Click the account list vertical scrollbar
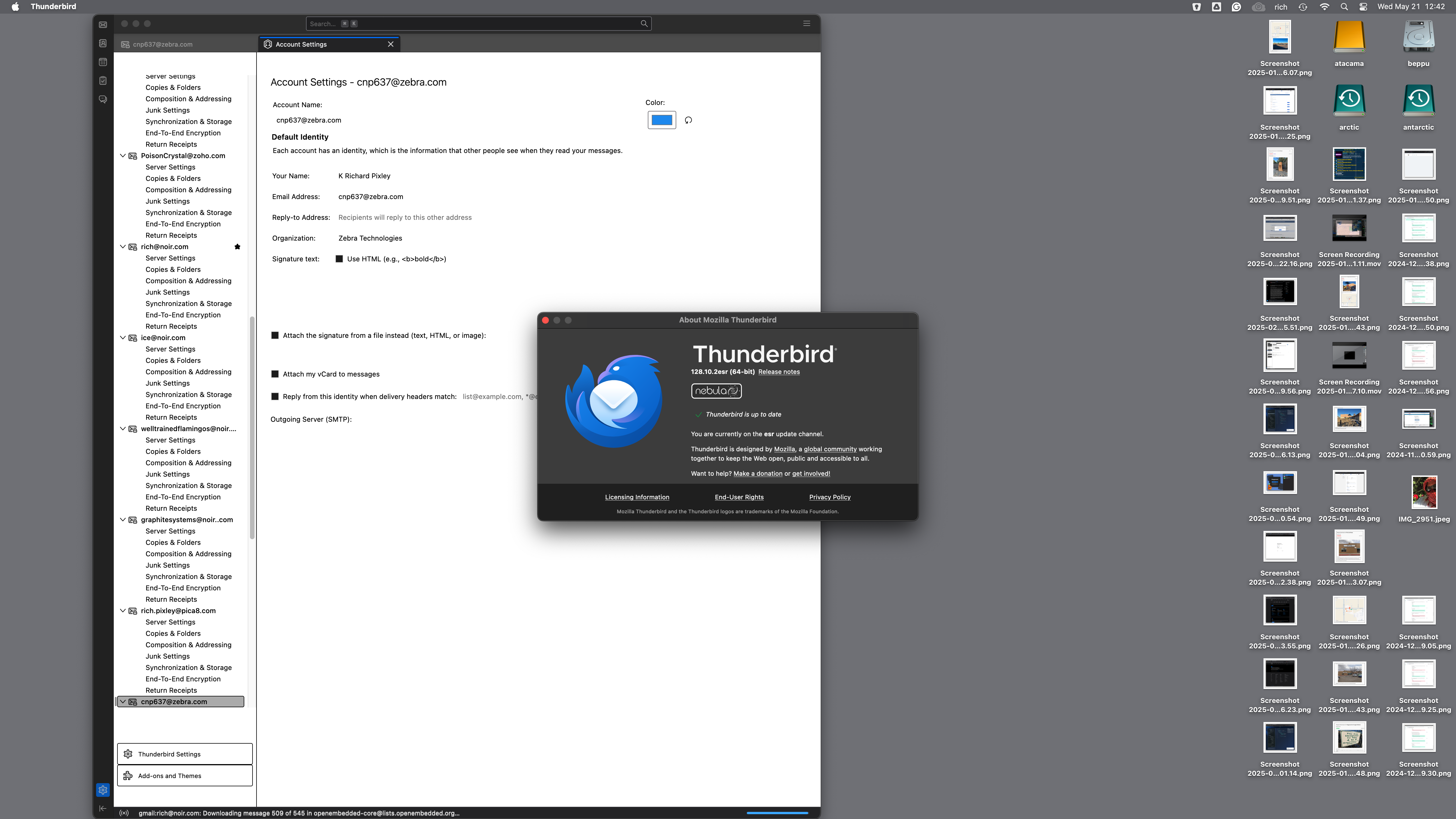The image size is (1456, 819). [x=252, y=427]
